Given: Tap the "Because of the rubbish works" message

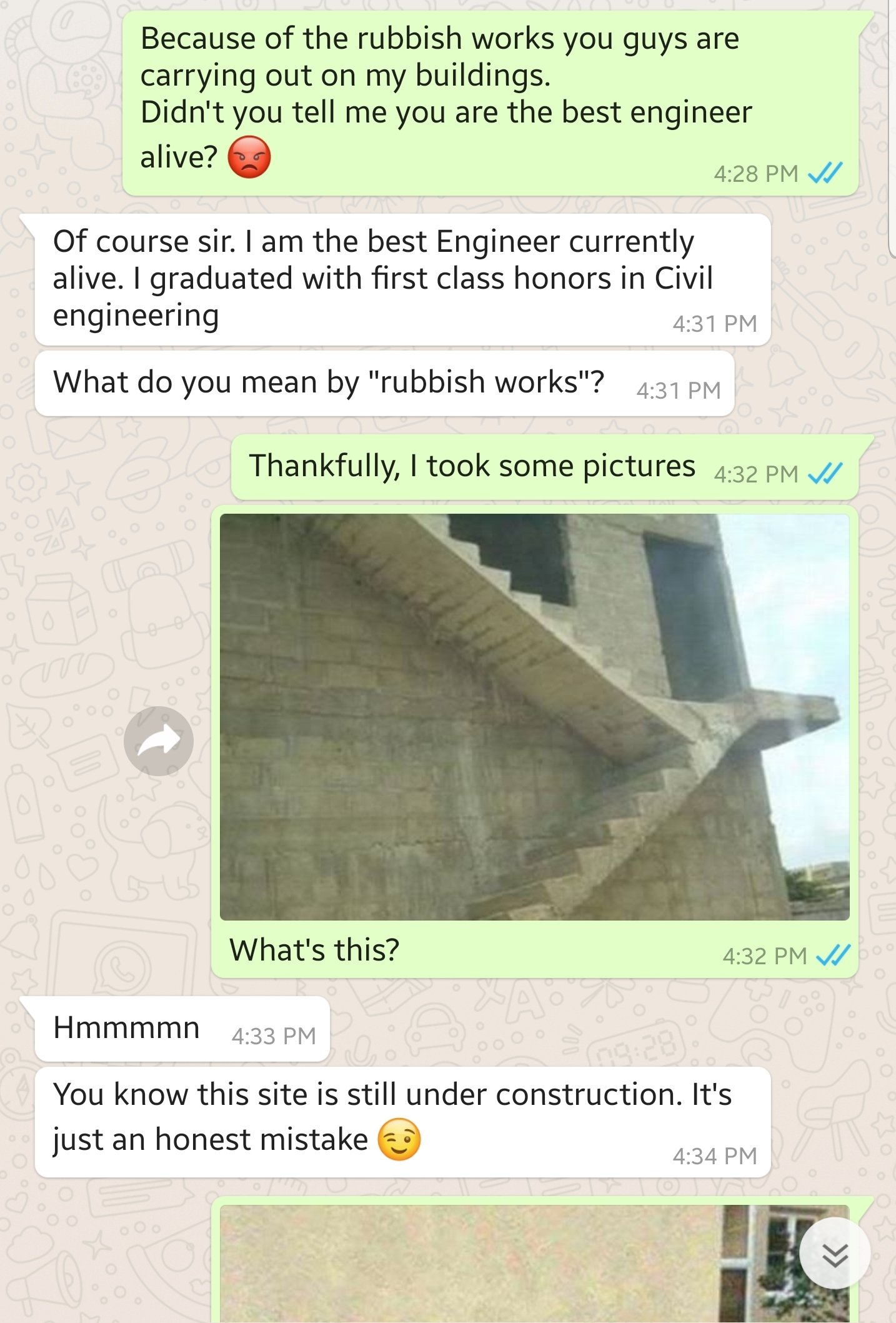Looking at the screenshot, I should 490,103.
